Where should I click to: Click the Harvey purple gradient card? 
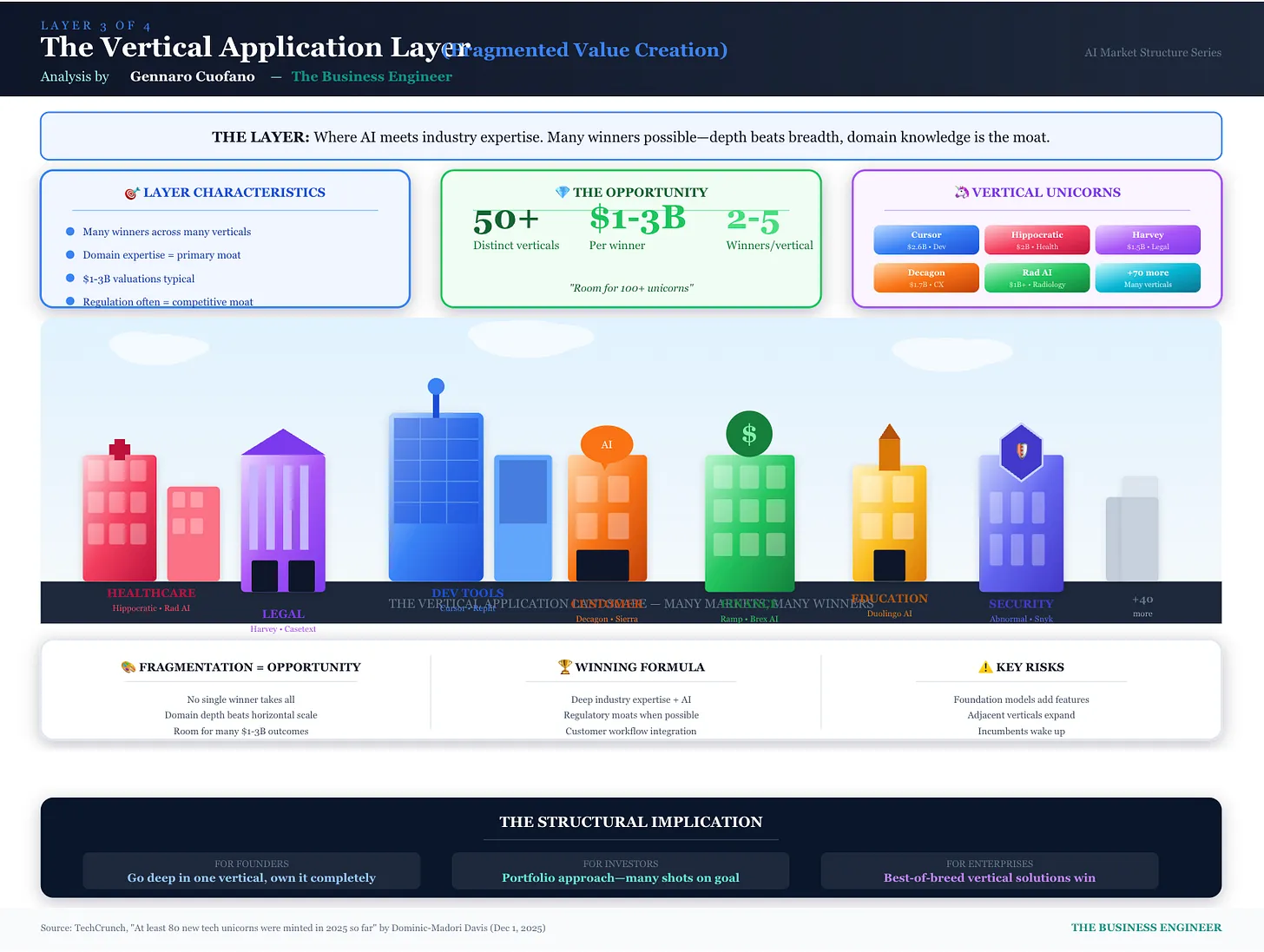tap(1148, 240)
